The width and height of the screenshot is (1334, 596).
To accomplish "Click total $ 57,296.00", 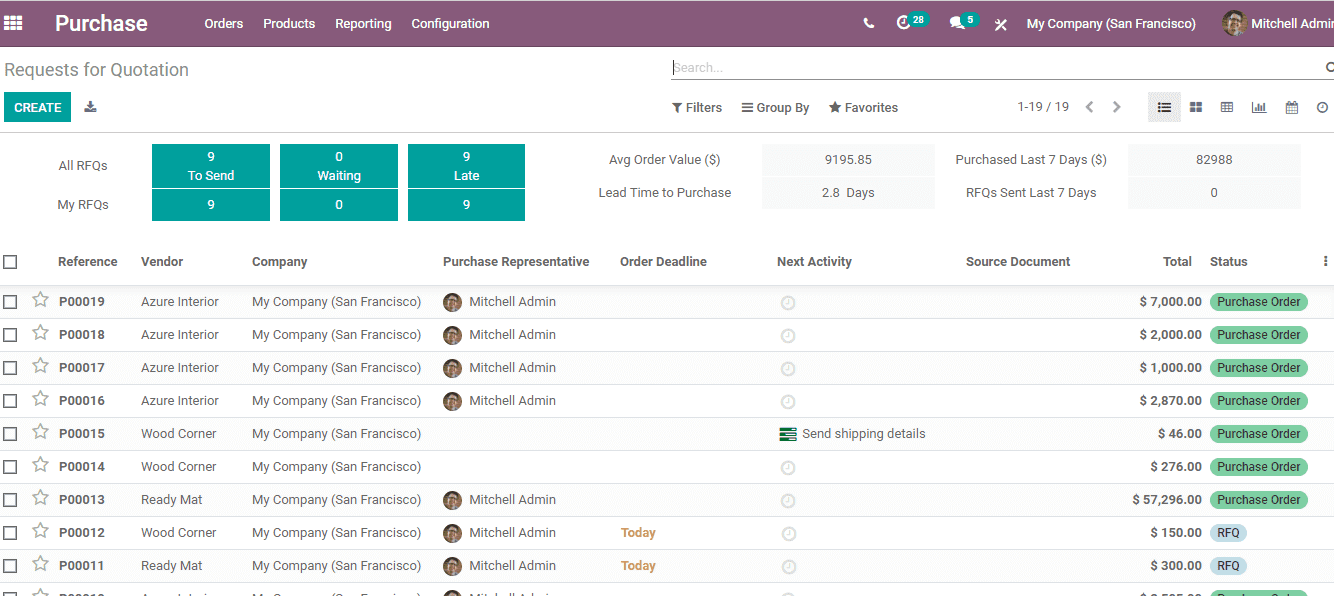I will click(1167, 500).
